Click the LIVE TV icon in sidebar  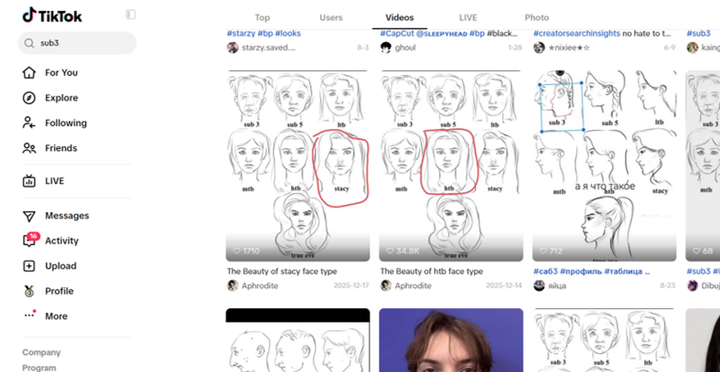click(29, 181)
